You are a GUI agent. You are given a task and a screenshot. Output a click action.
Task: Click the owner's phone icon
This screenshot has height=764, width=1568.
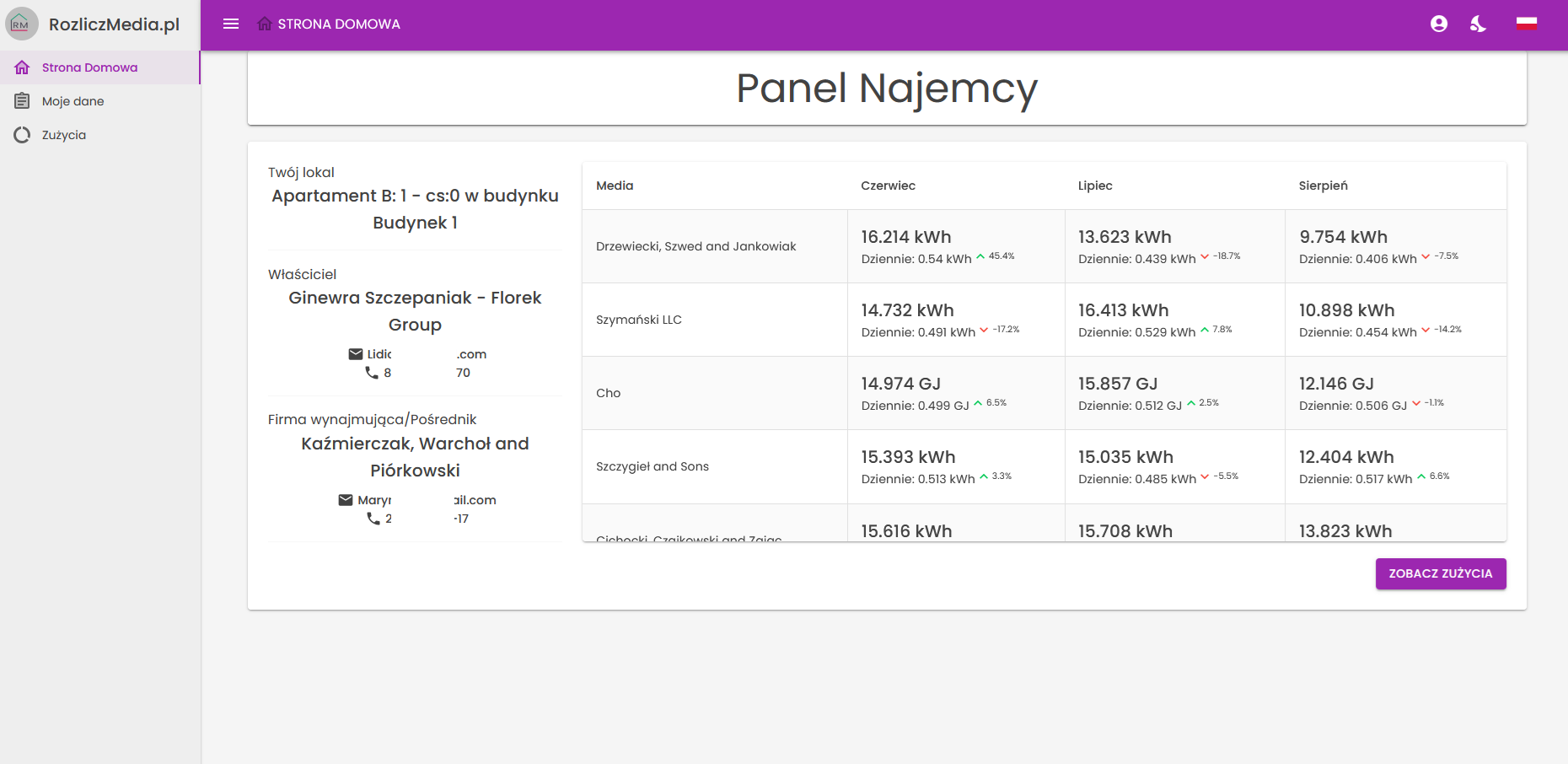372,373
